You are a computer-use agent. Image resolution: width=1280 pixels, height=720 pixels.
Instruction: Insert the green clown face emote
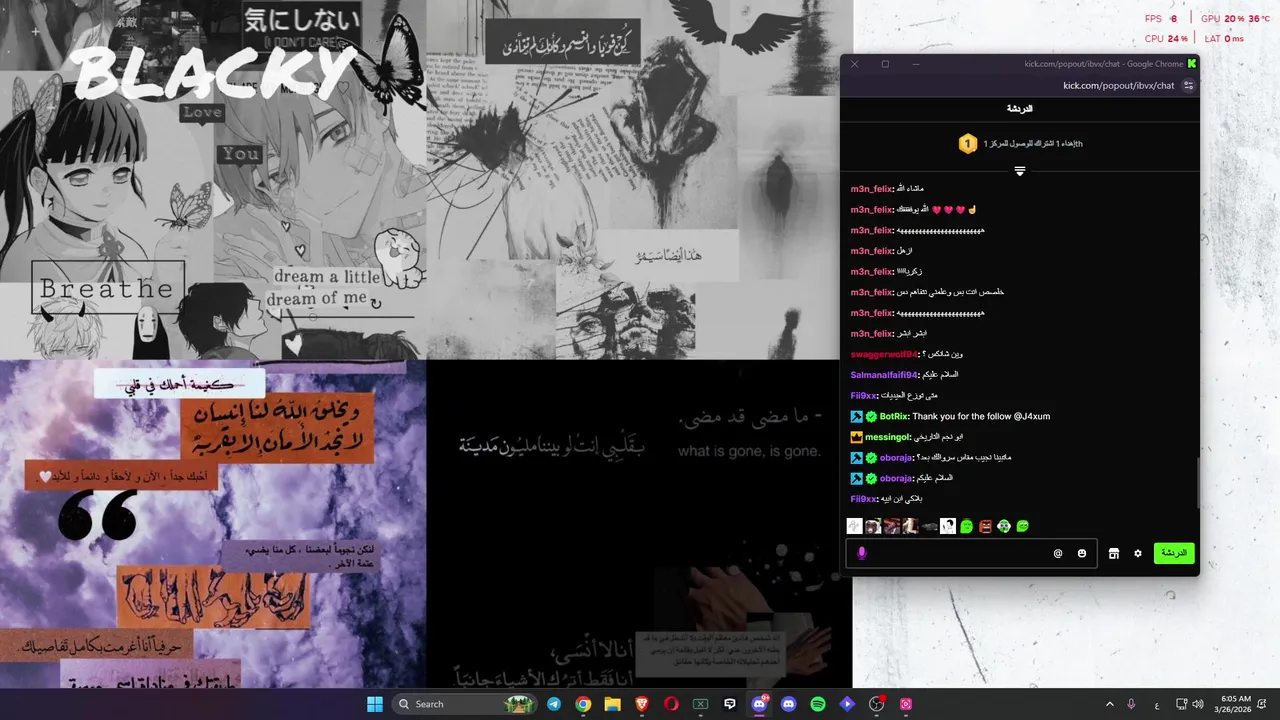click(x=1004, y=526)
